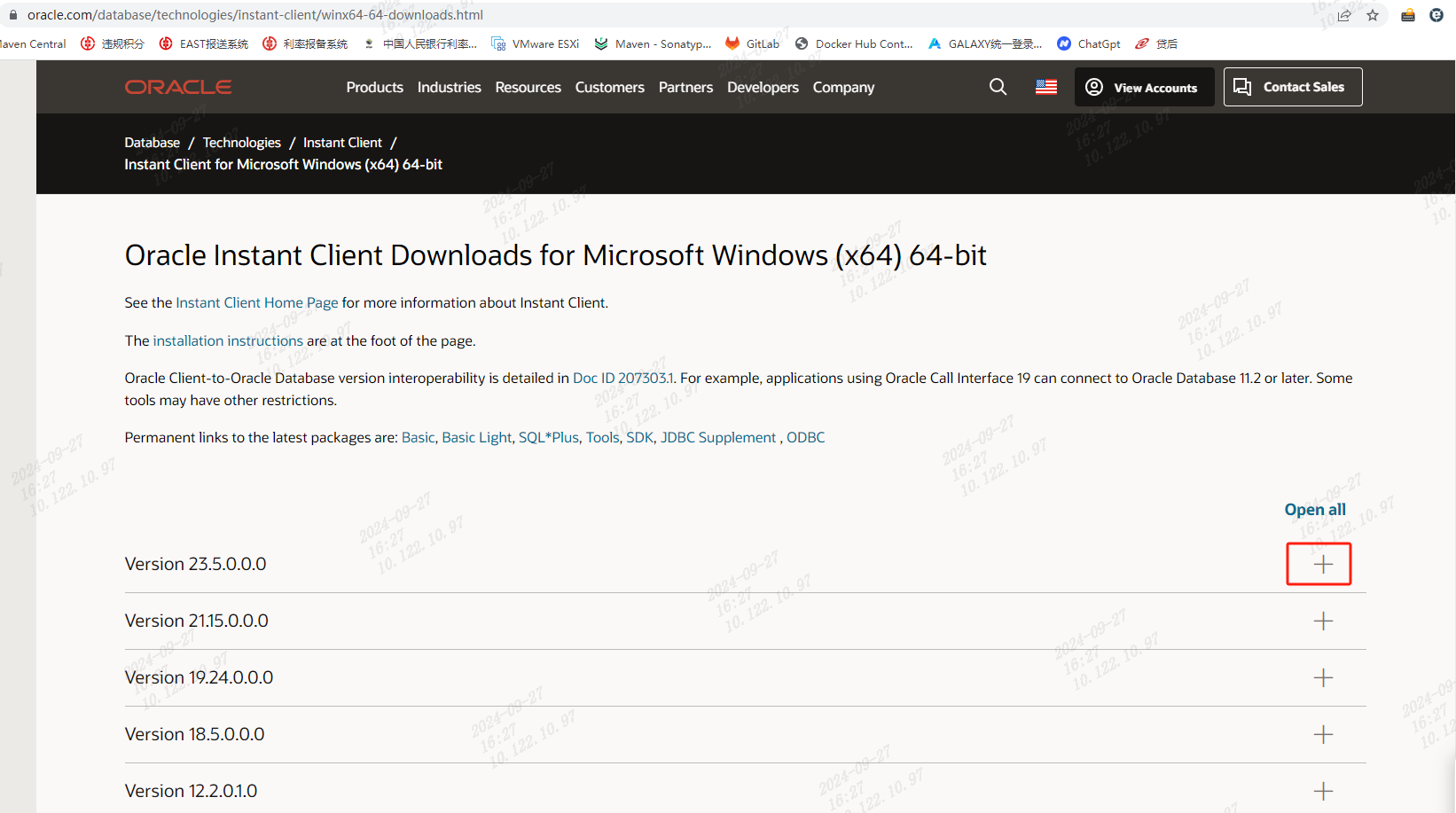This screenshot has width=1456, height=813.
Task: Click the browser profile icon at far right
Action: click(x=1436, y=15)
